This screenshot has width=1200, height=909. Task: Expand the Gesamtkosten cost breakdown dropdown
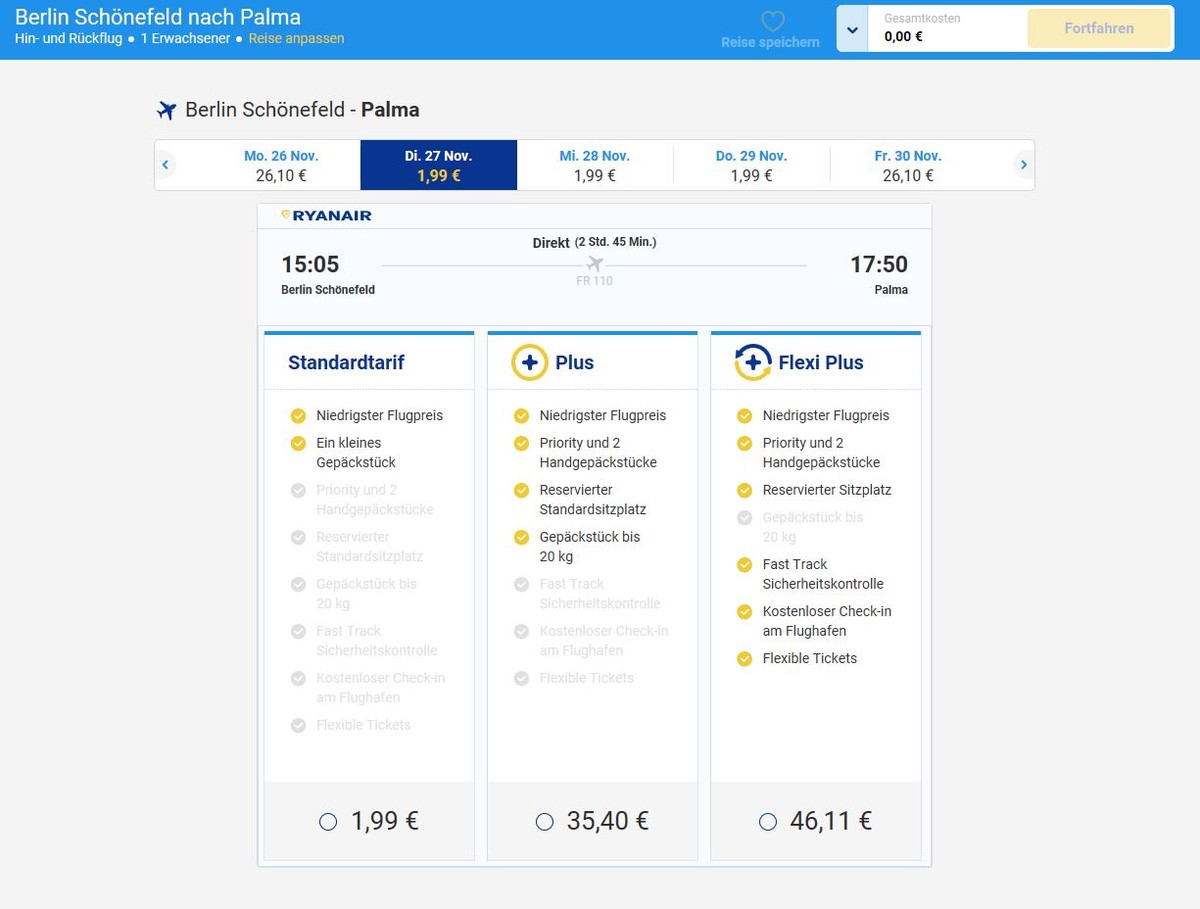click(x=852, y=29)
